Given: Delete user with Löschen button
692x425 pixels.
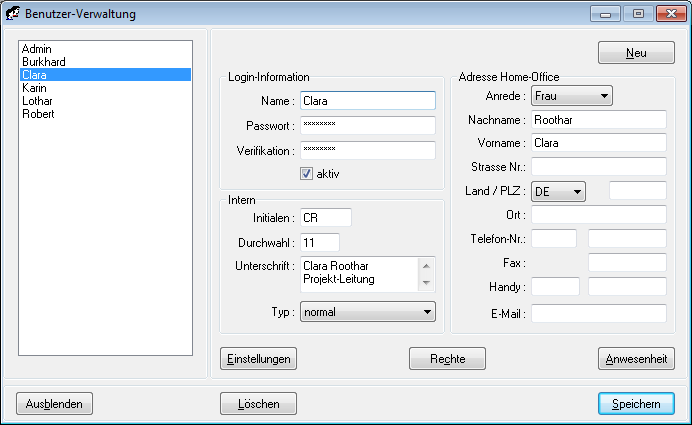Looking at the screenshot, I should [258, 403].
